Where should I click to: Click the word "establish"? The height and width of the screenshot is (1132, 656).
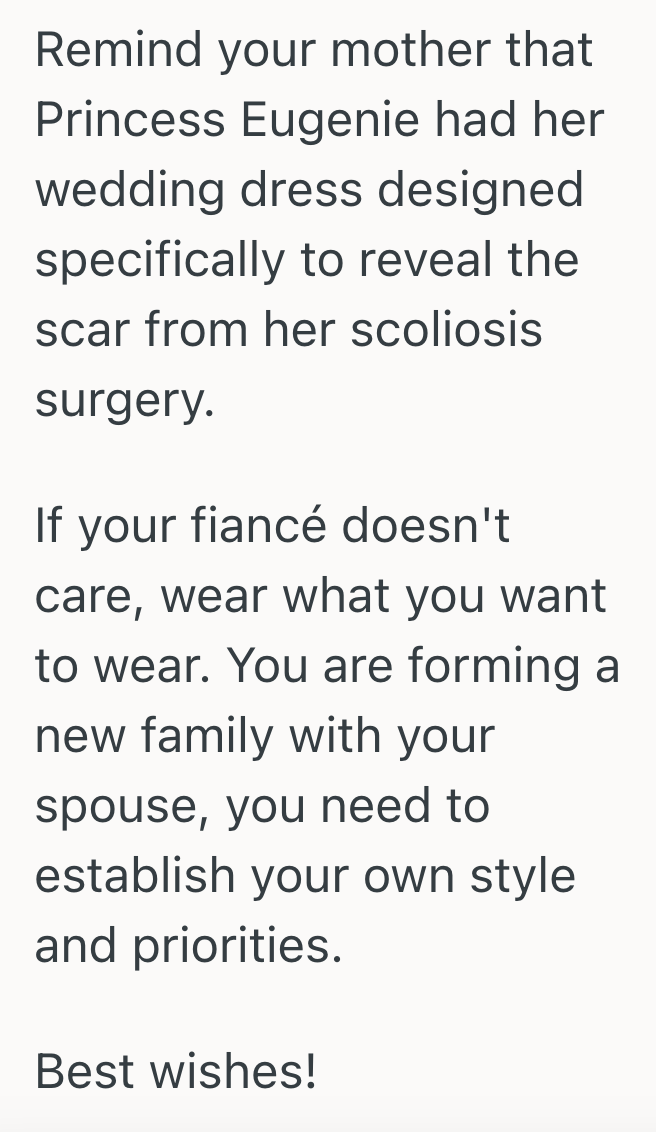tap(135, 876)
